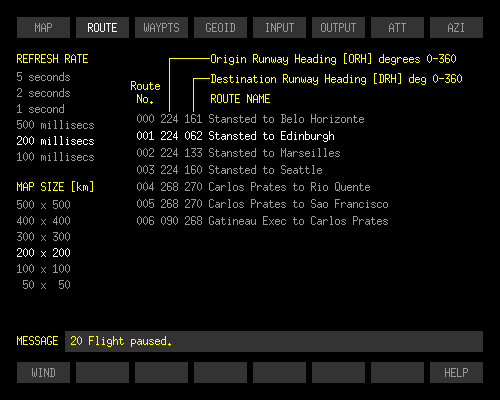Choose route Gatineau Exec to Carlos Prates
This screenshot has height=400, width=500.
[x=262, y=221]
